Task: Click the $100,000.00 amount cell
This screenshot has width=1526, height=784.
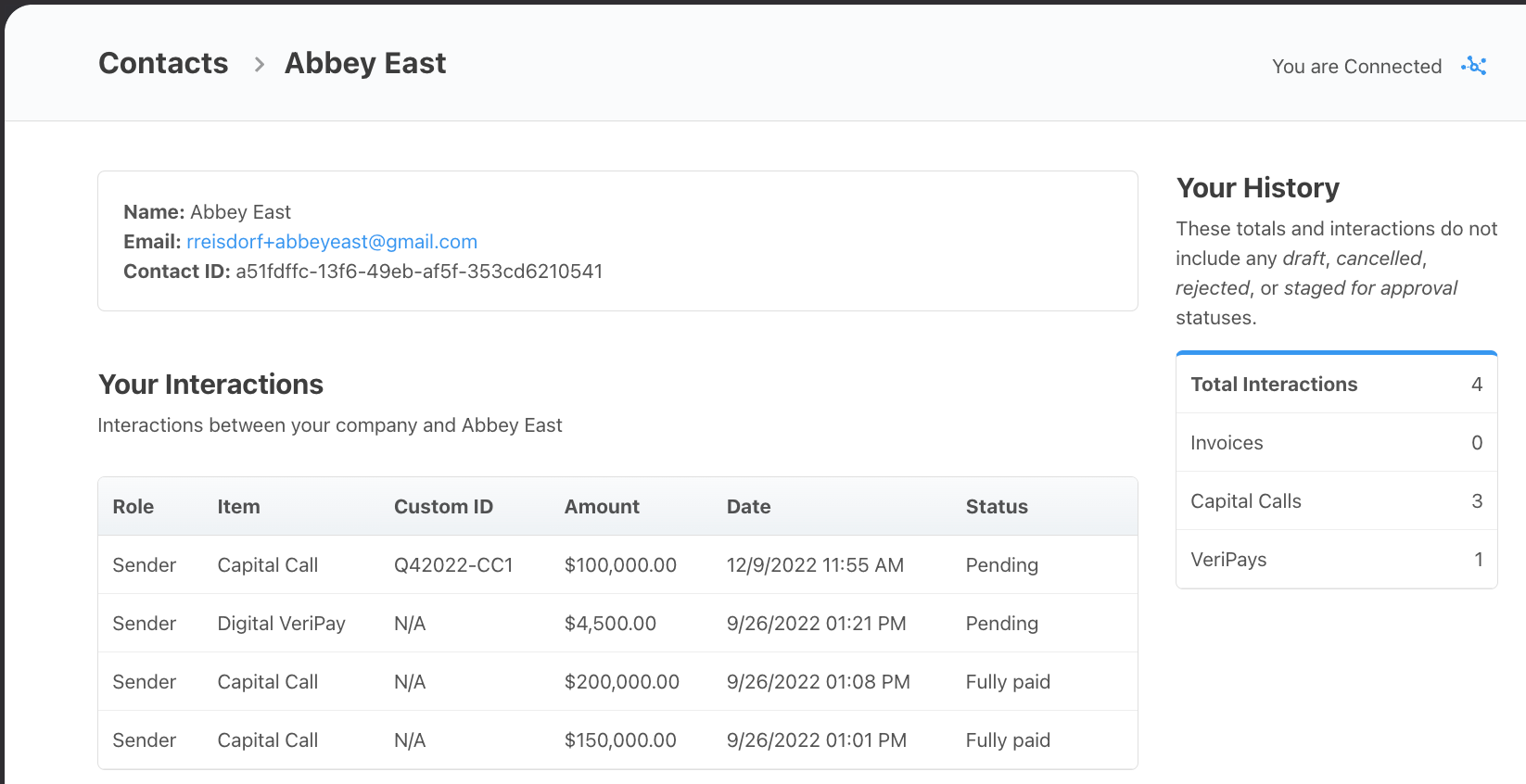Action: coord(620,565)
